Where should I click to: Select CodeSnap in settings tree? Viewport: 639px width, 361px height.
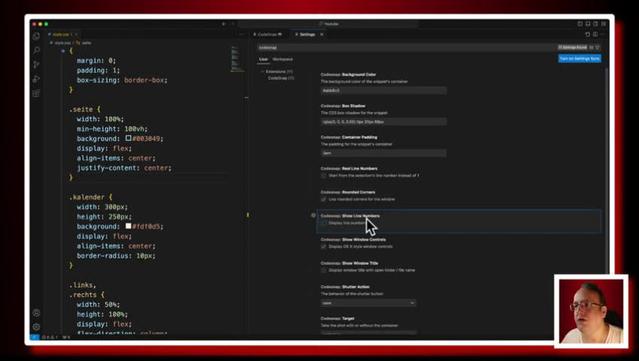coord(280,78)
